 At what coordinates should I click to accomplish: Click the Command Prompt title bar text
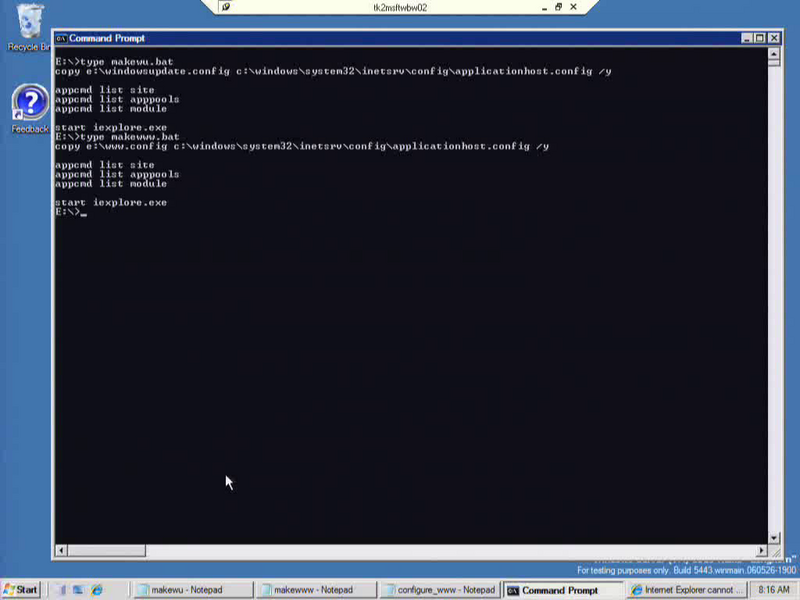pyautogui.click(x=107, y=38)
